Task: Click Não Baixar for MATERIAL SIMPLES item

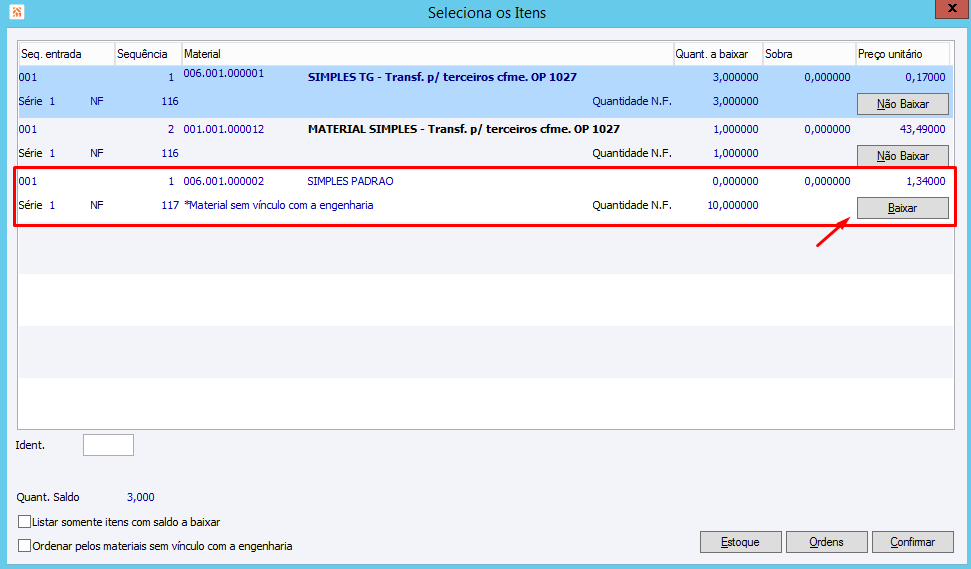Action: (x=903, y=155)
